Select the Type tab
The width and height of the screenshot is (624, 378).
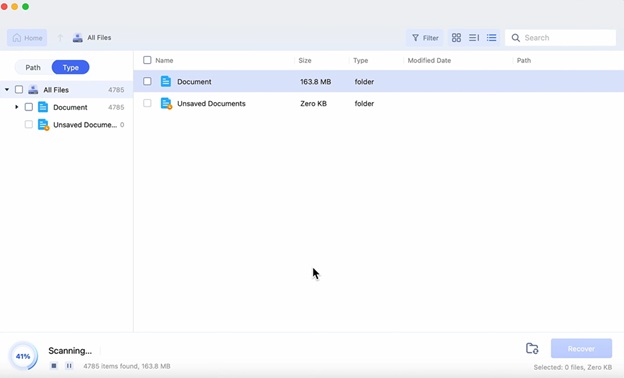click(70, 68)
